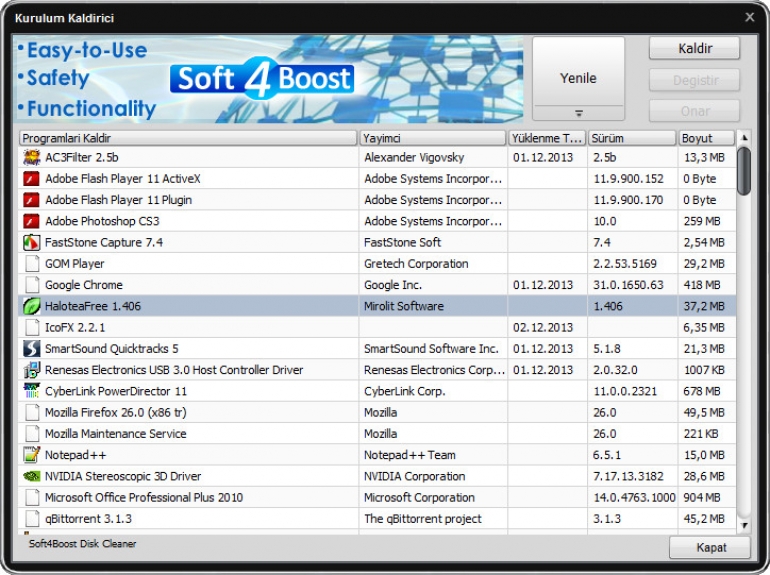
Task: Click the list scrollbar down arrow
Action: click(x=744, y=525)
